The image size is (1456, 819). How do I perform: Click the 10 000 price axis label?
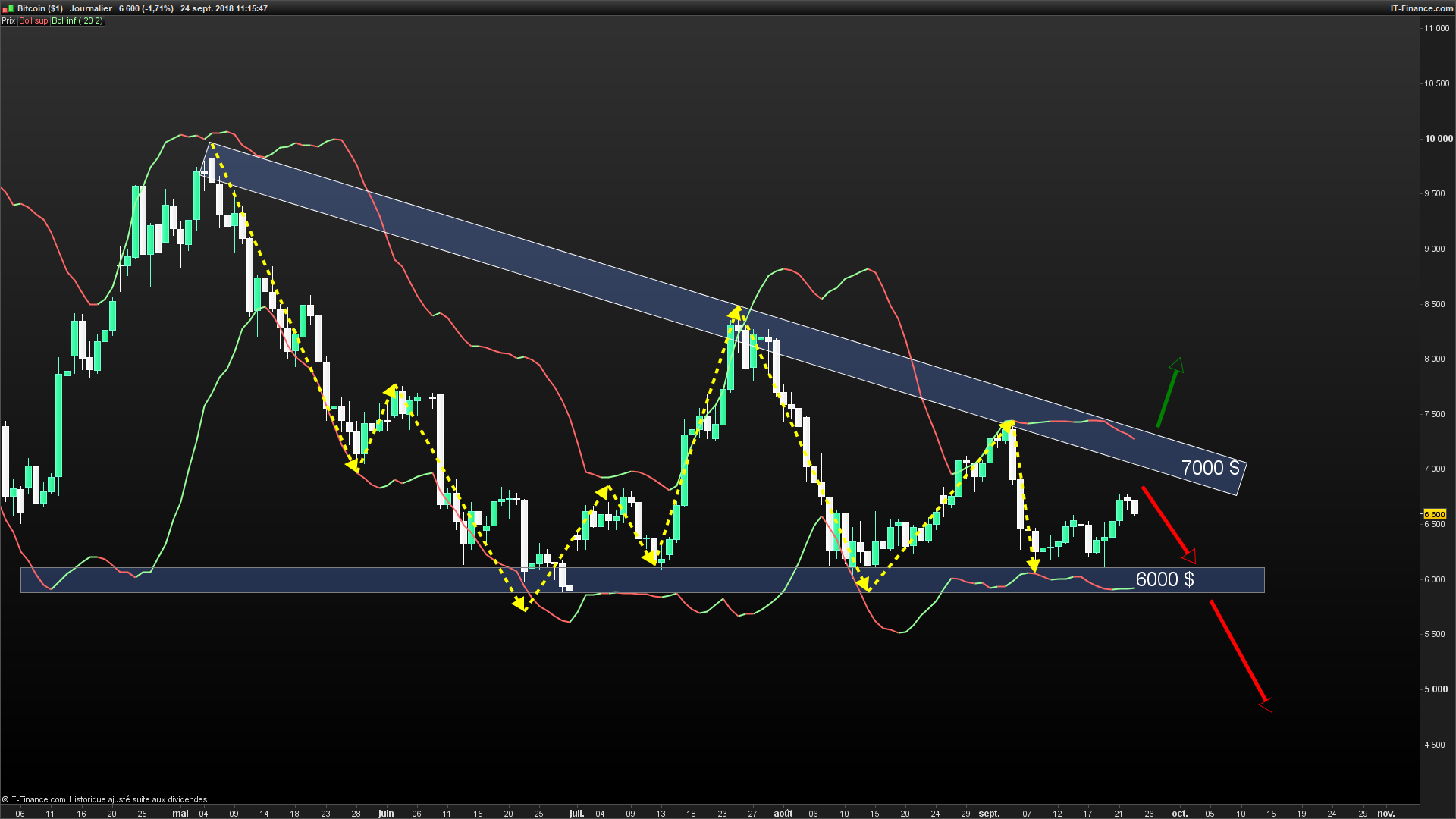[x=1439, y=139]
